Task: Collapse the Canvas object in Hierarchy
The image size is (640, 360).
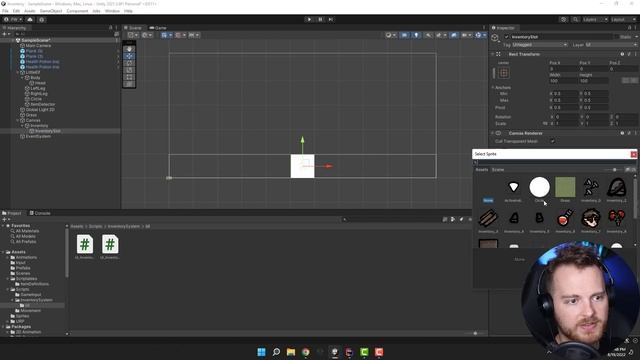Action: (x=18, y=120)
